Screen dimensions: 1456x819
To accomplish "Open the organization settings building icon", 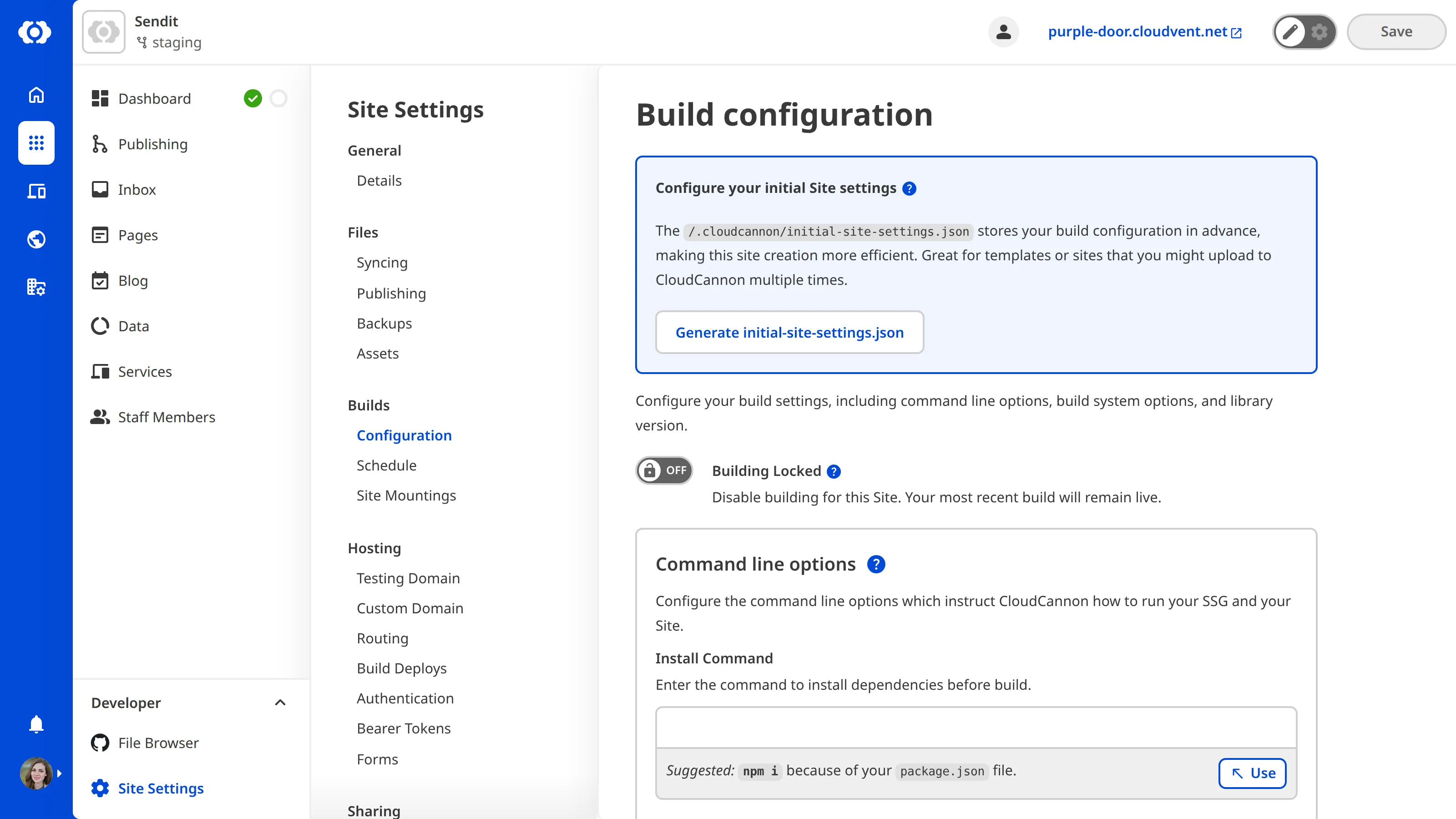I will (x=35, y=287).
